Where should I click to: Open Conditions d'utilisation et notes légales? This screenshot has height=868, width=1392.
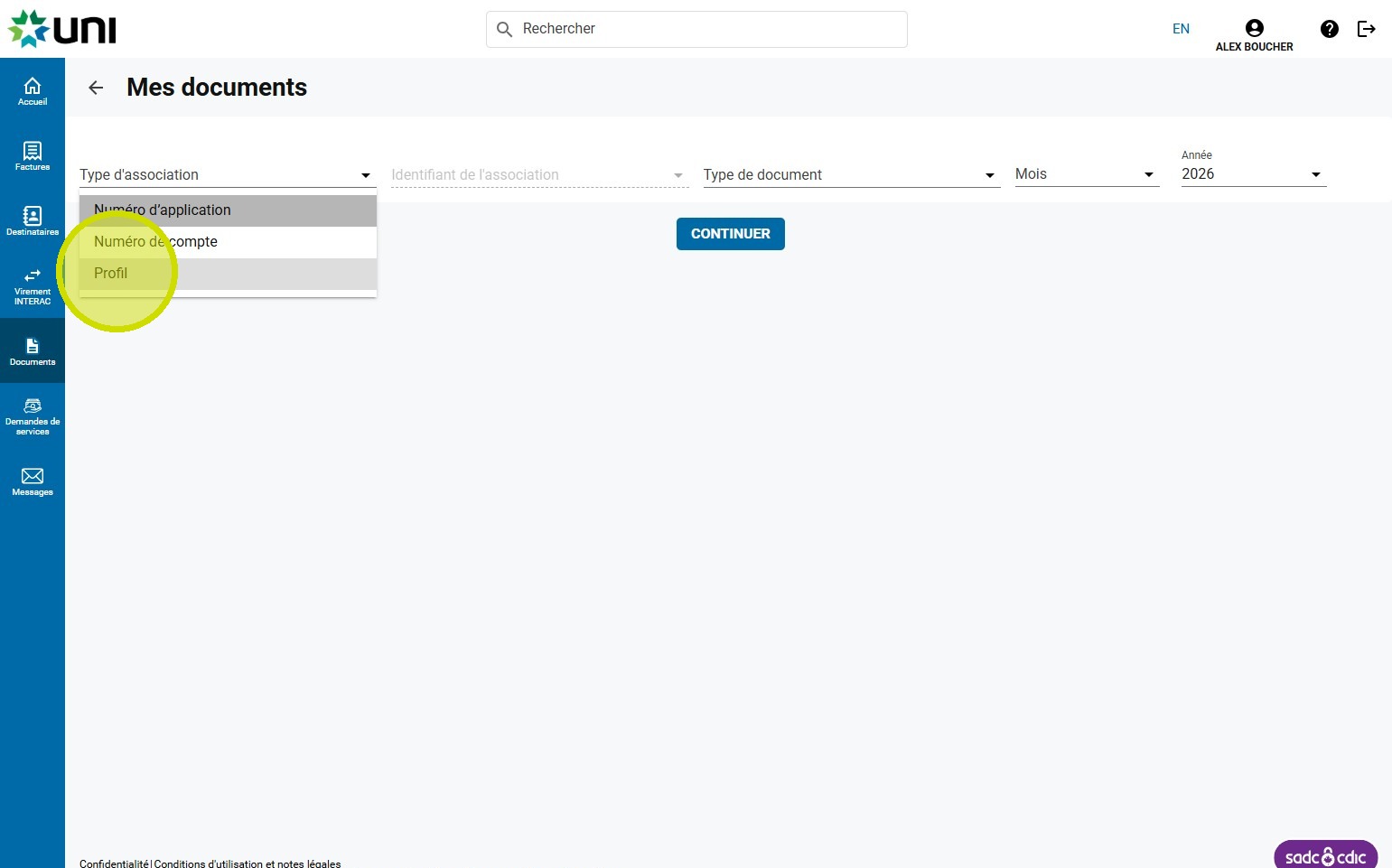(x=248, y=863)
